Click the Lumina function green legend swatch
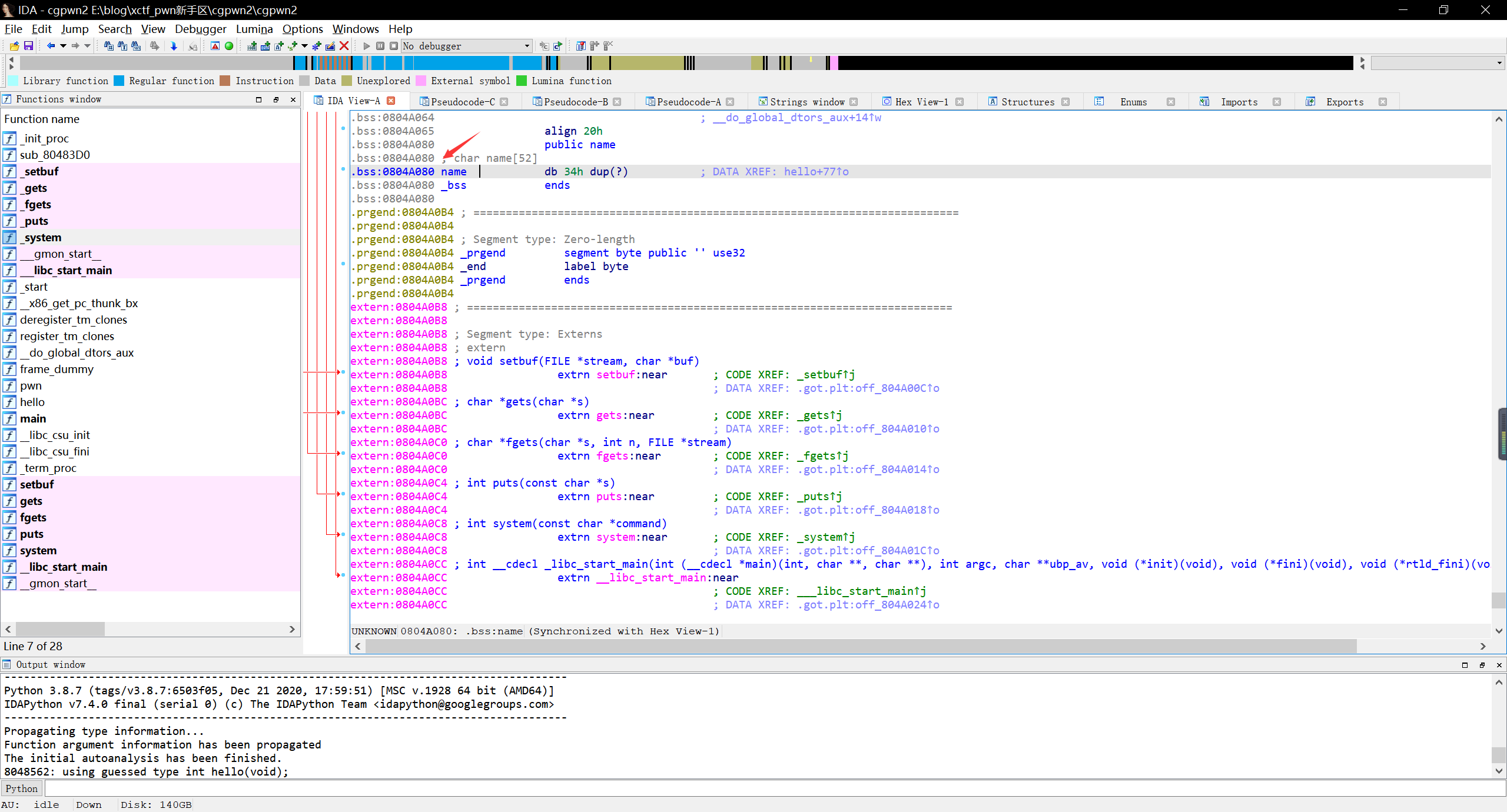This screenshot has height=812, width=1507. pos(522,81)
